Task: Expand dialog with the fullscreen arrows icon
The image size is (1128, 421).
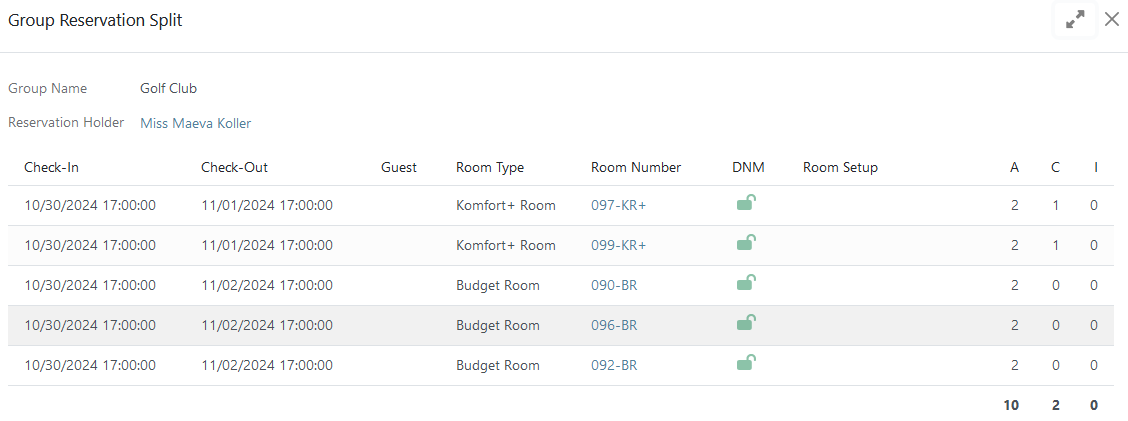Action: [1075, 19]
